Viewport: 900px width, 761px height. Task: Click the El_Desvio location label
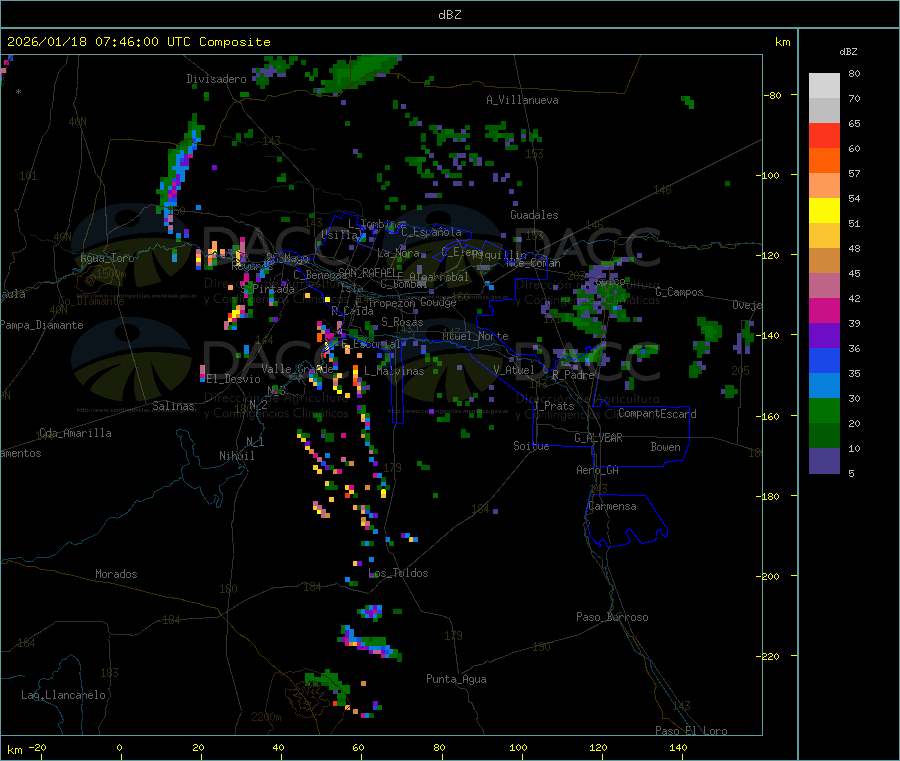233,379
